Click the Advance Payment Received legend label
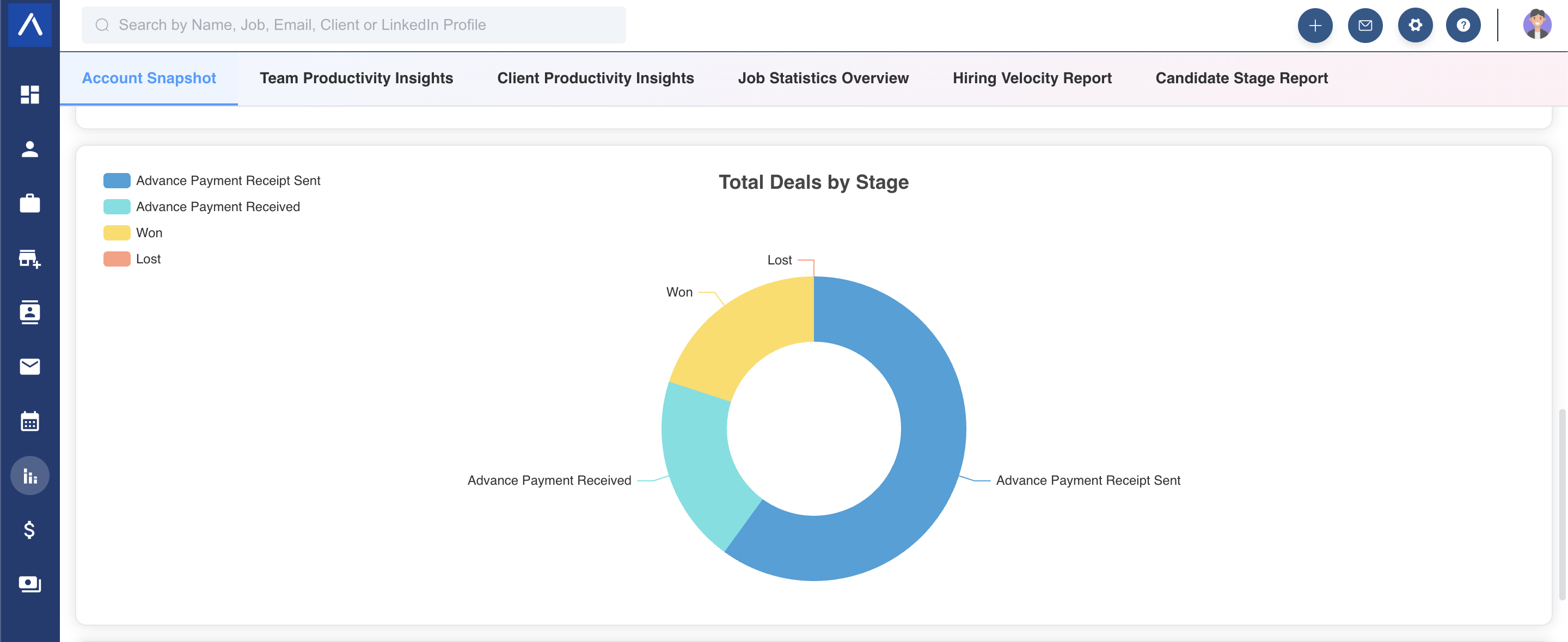The height and width of the screenshot is (642, 1568). click(218, 207)
